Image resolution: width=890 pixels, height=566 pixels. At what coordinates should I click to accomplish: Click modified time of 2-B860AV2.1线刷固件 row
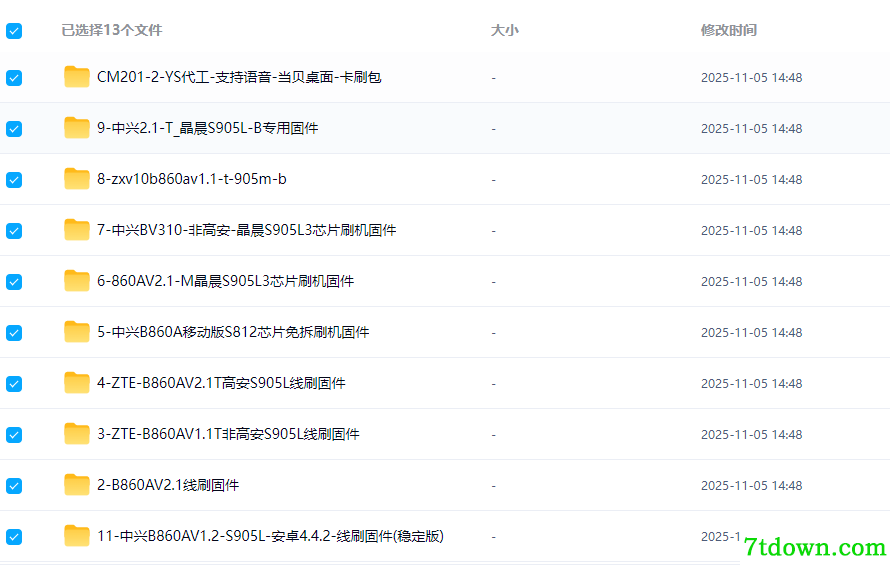[x=752, y=486]
